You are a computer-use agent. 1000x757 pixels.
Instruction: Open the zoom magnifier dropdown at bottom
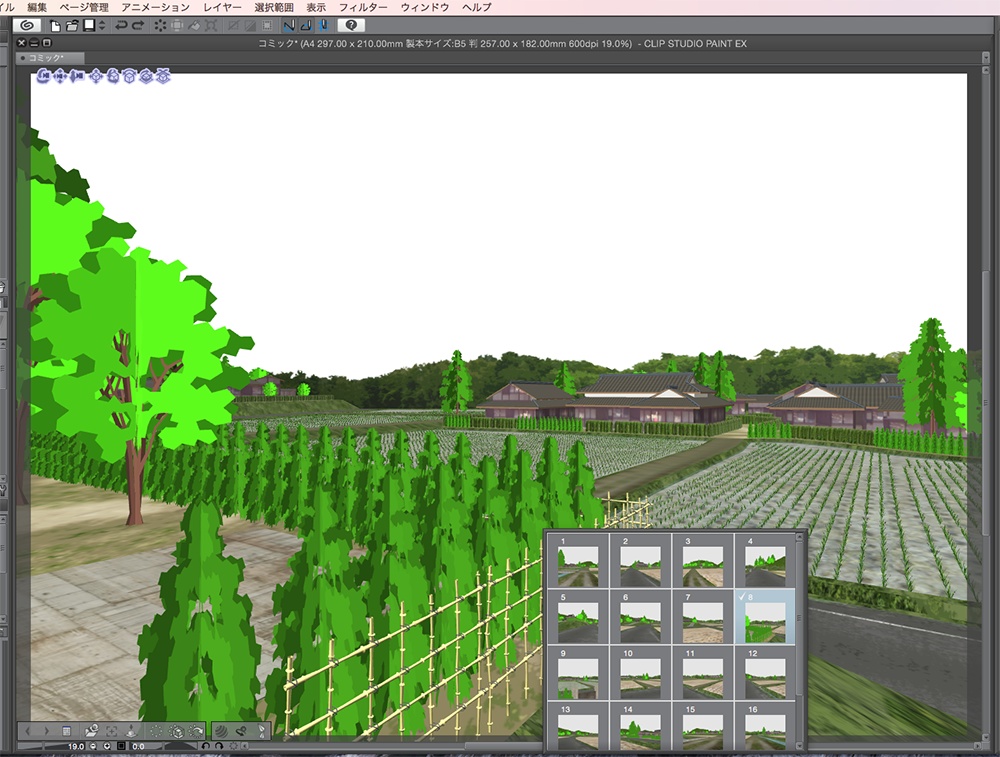[107, 747]
